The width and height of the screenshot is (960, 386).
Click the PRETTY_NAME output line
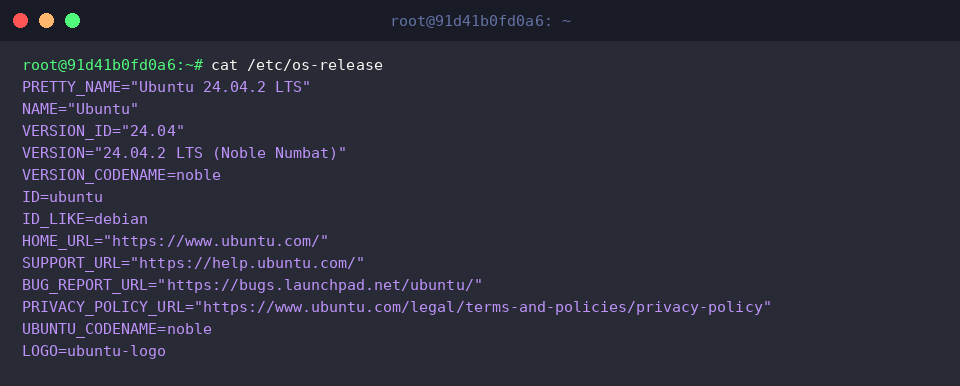[167, 87]
